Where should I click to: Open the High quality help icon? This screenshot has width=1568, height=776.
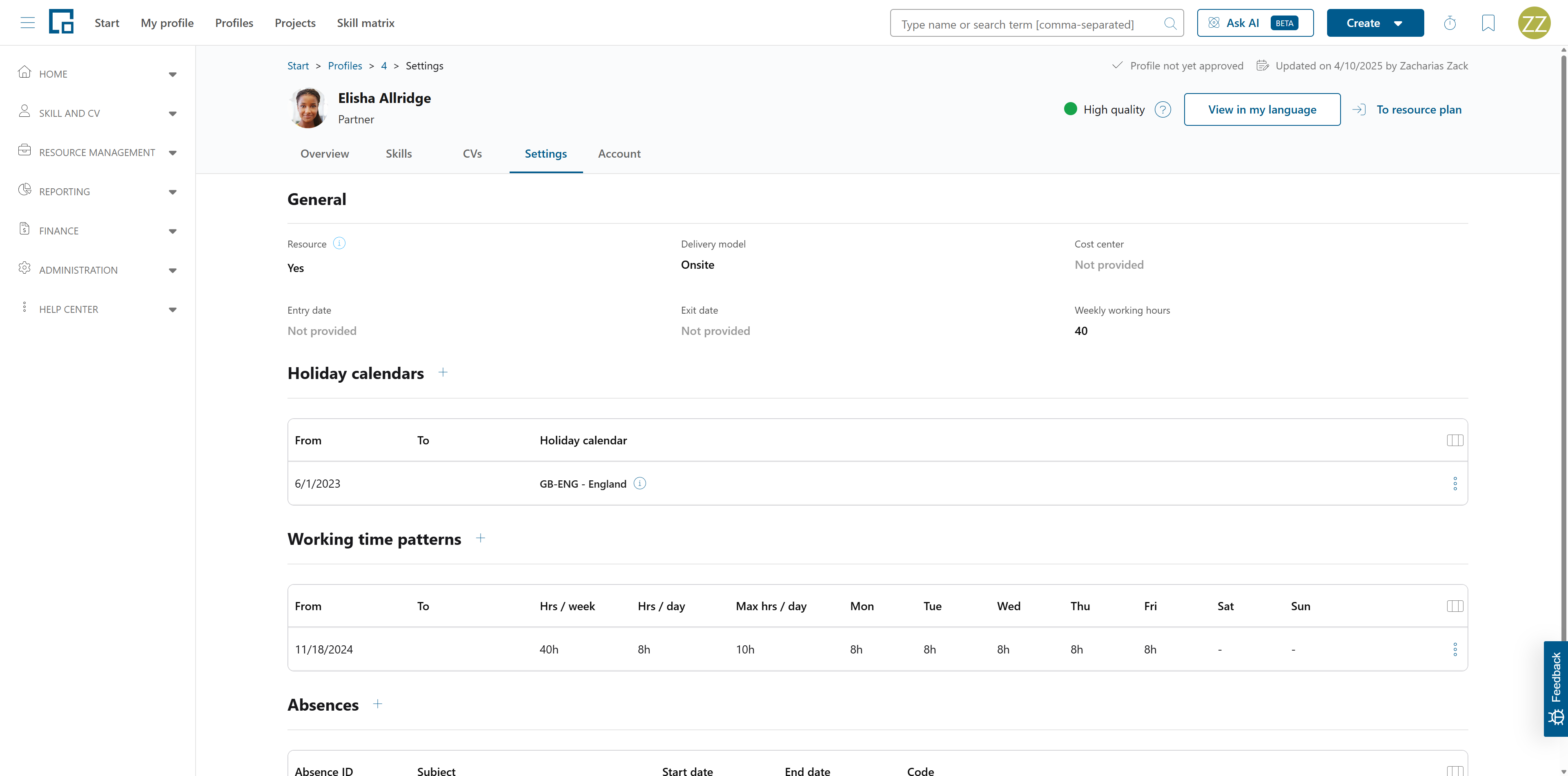click(x=1163, y=109)
